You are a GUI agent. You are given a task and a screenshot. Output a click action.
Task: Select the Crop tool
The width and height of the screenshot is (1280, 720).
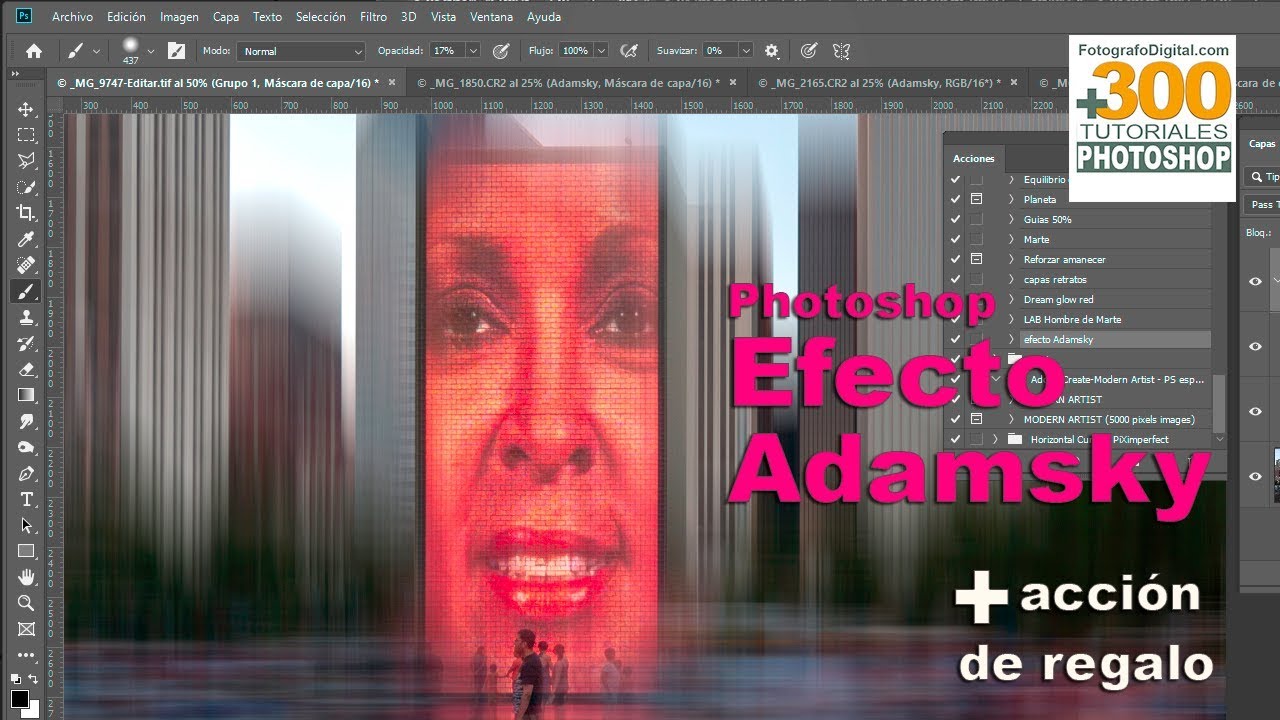pyautogui.click(x=26, y=213)
